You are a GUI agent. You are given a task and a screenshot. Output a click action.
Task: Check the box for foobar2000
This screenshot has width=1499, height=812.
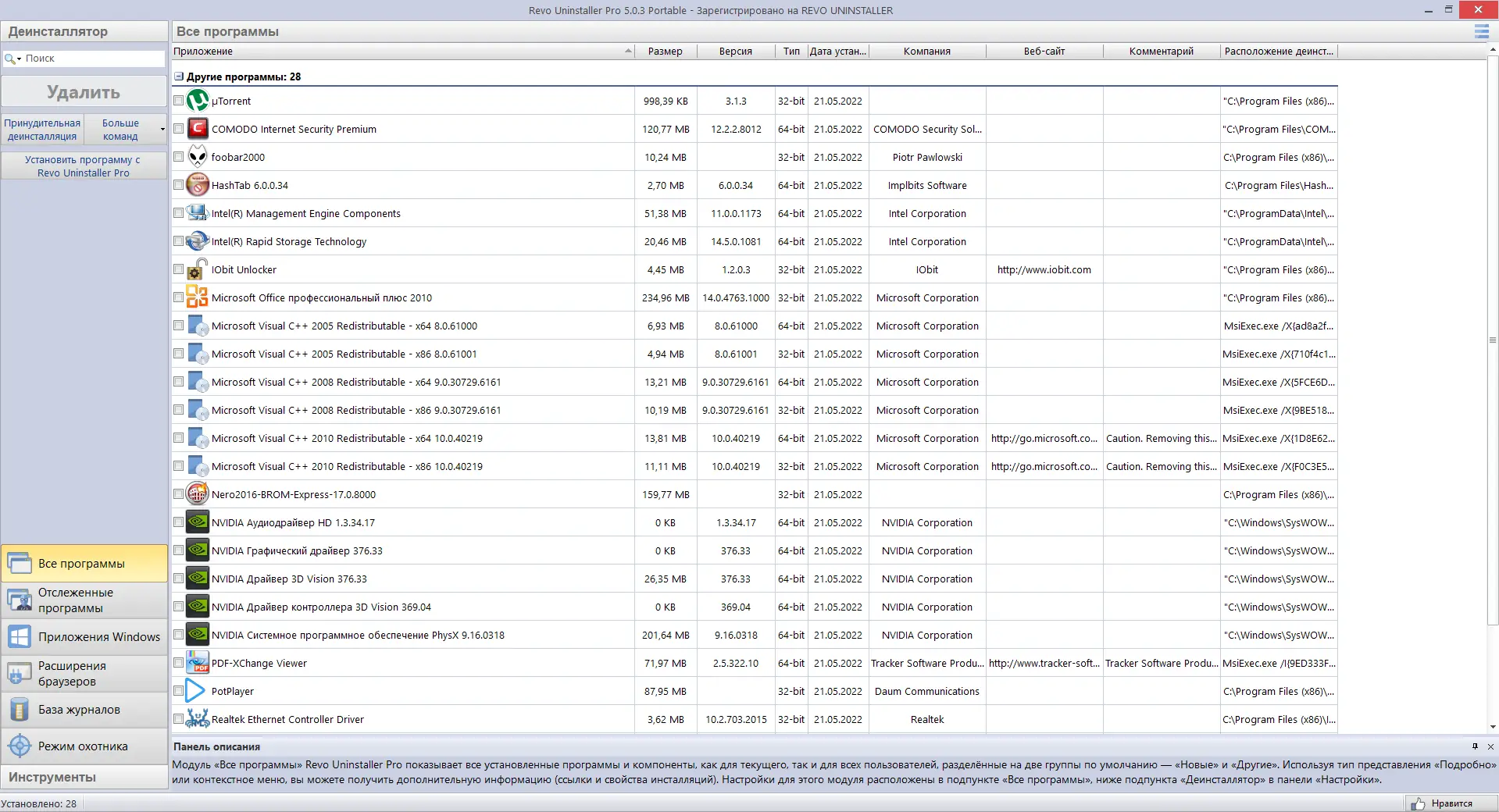coord(178,157)
